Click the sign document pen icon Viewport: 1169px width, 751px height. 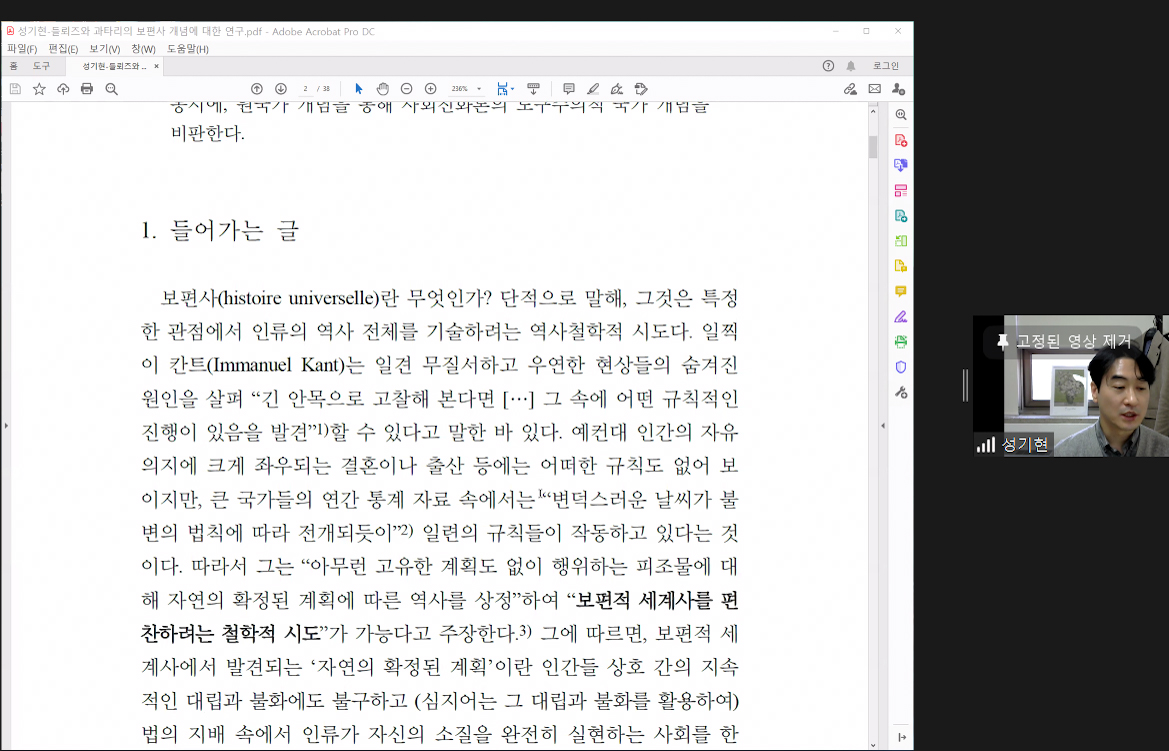(x=617, y=89)
